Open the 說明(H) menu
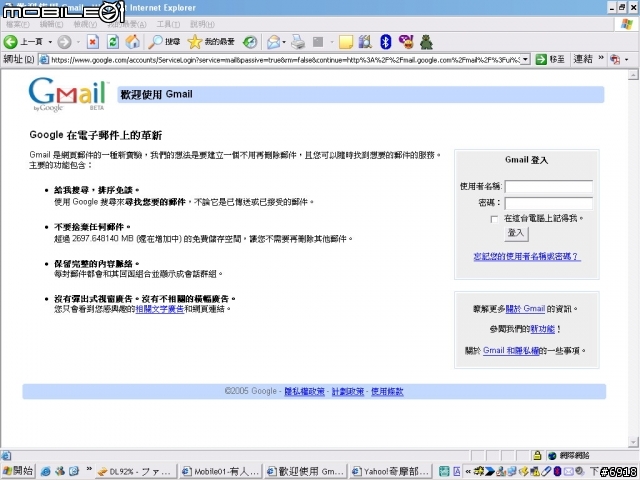Screen dimensions: 640x480 coord(202,24)
